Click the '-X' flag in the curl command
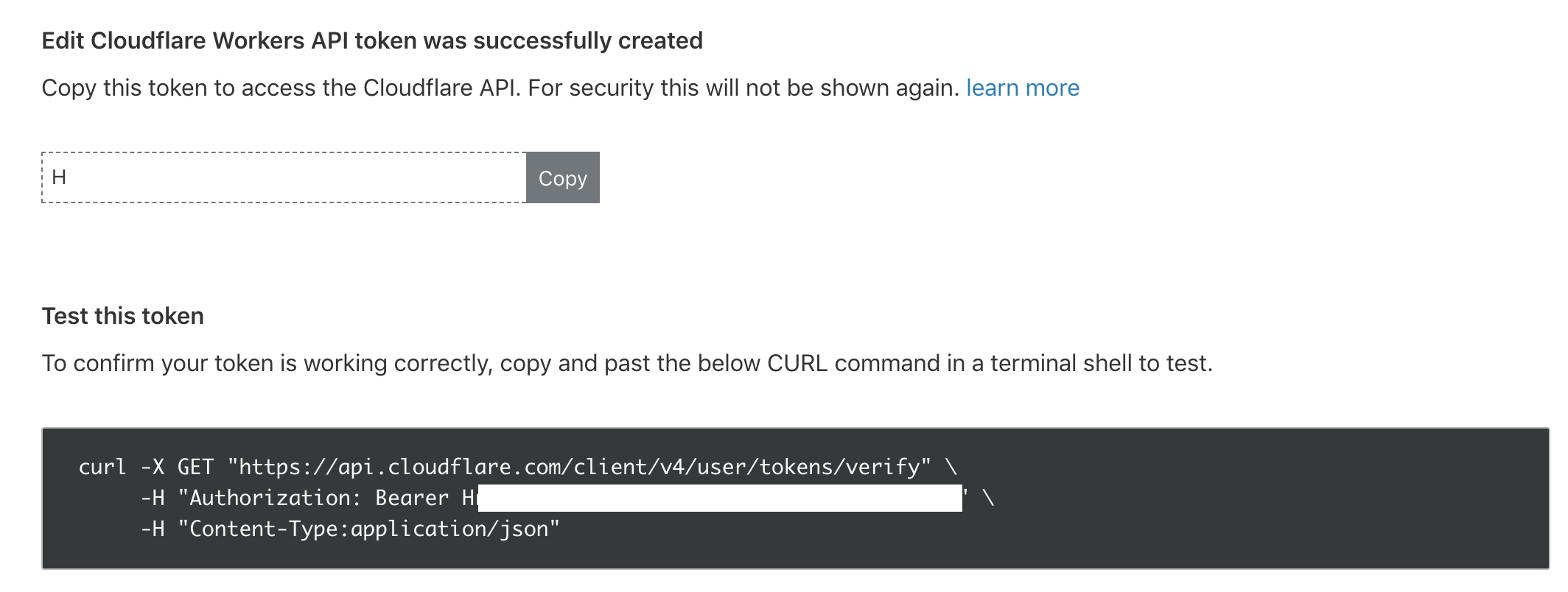The height and width of the screenshot is (592, 1568). pyautogui.click(x=152, y=468)
